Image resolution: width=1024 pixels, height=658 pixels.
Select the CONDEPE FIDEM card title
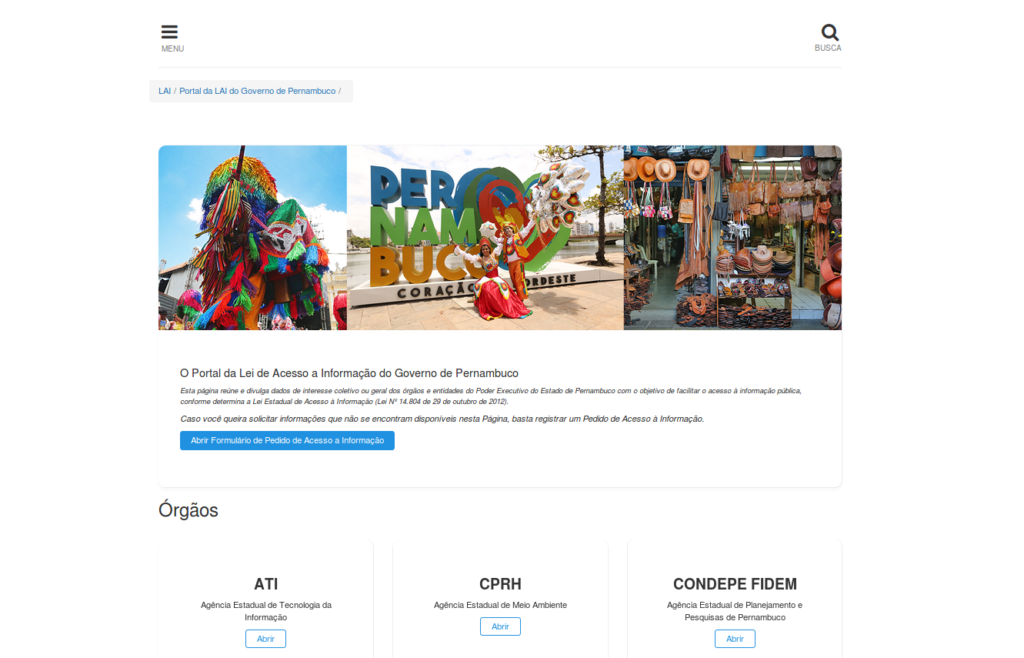click(734, 584)
